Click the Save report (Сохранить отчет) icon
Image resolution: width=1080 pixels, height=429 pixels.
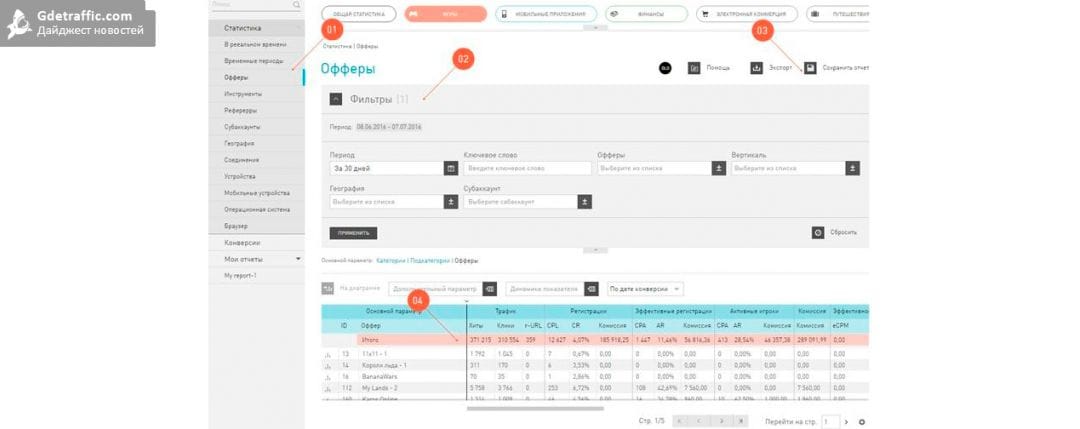[811, 68]
